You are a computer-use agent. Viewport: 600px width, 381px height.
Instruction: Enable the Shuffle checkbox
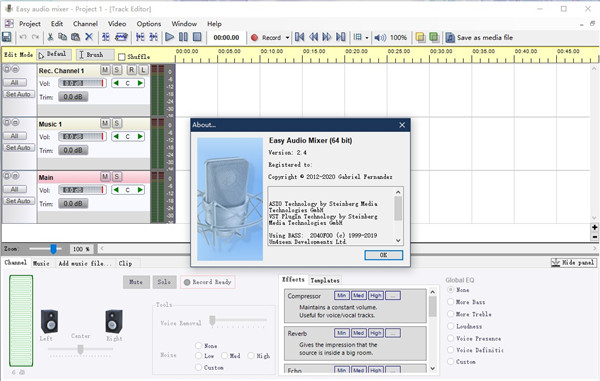coord(122,57)
